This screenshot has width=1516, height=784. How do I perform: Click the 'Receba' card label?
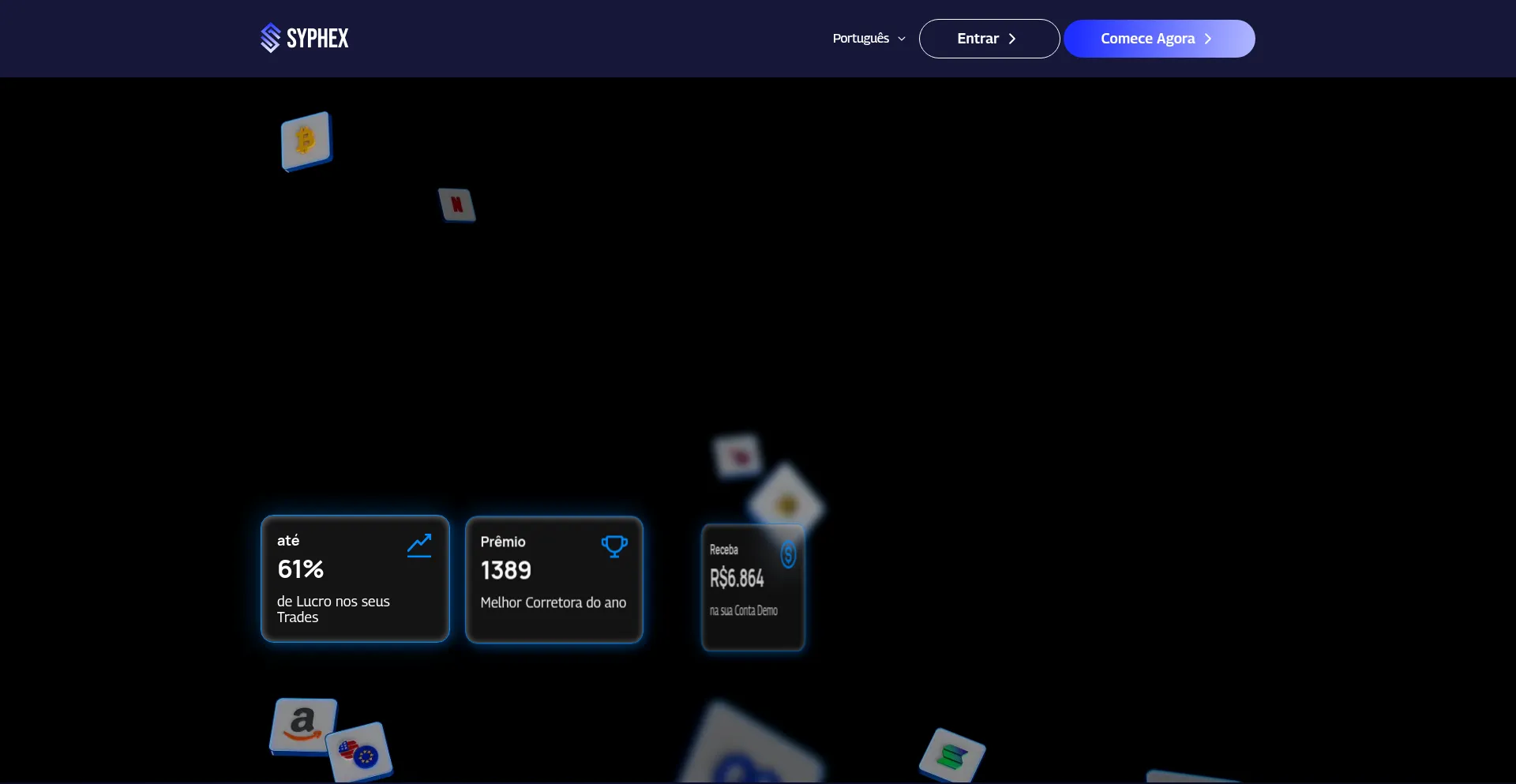pos(724,550)
